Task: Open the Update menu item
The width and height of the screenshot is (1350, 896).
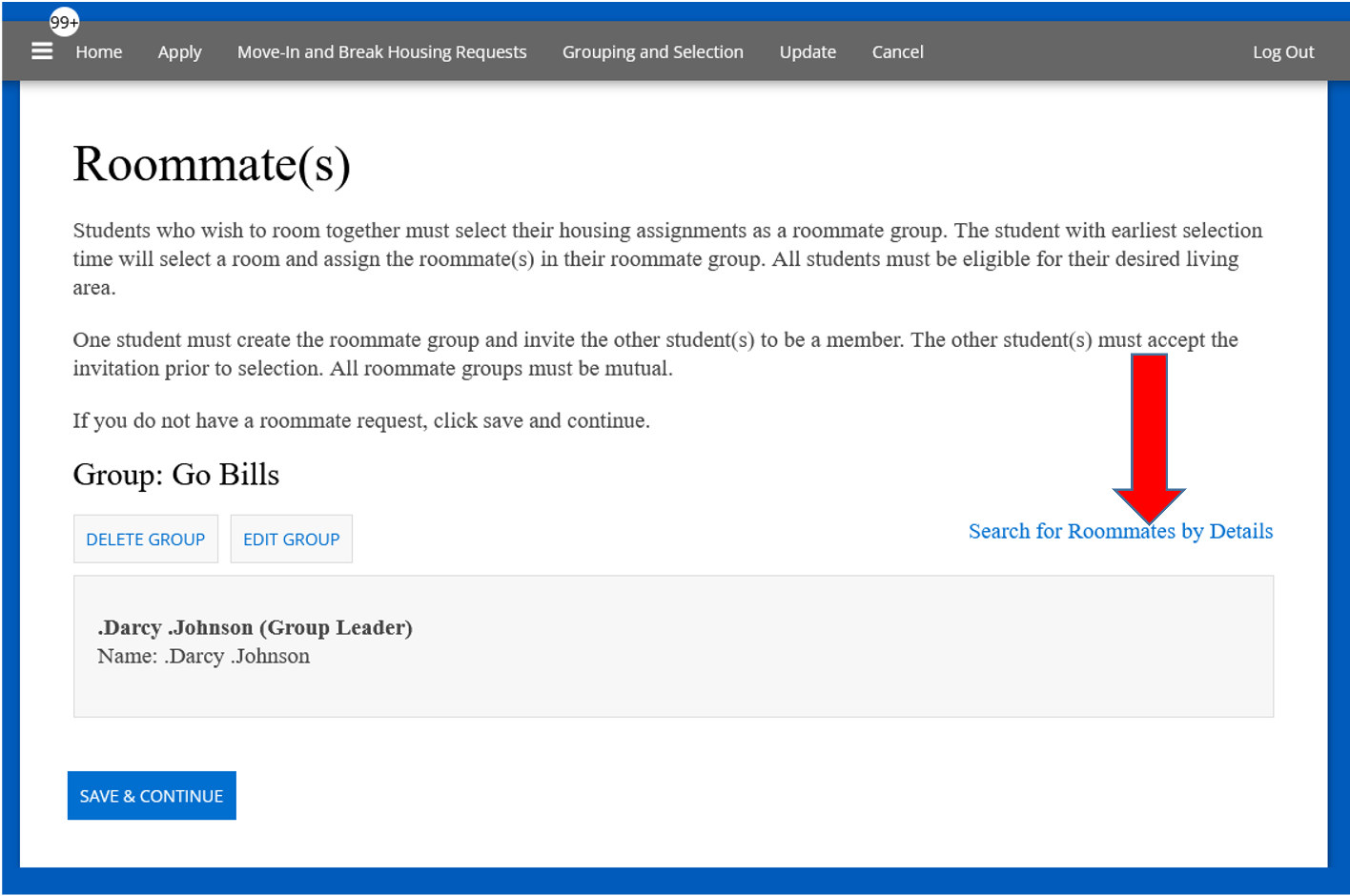Action: [x=808, y=52]
